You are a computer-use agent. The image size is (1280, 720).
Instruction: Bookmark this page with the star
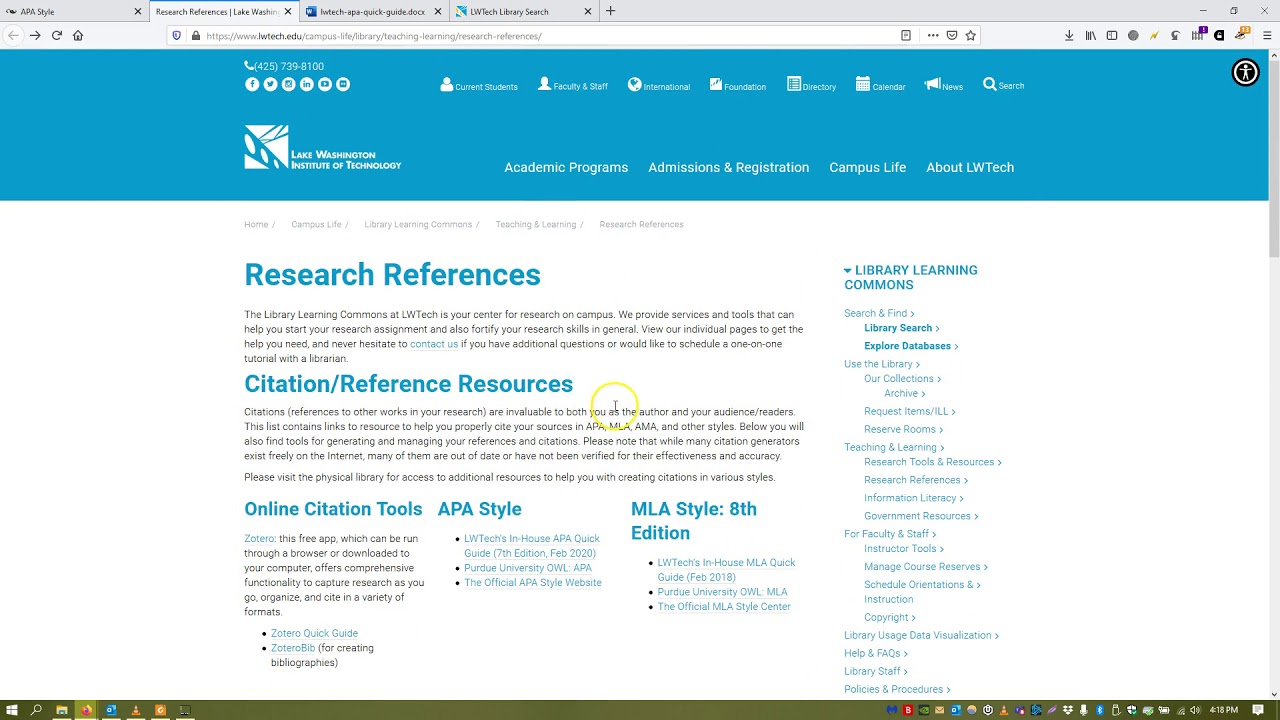(x=970, y=35)
